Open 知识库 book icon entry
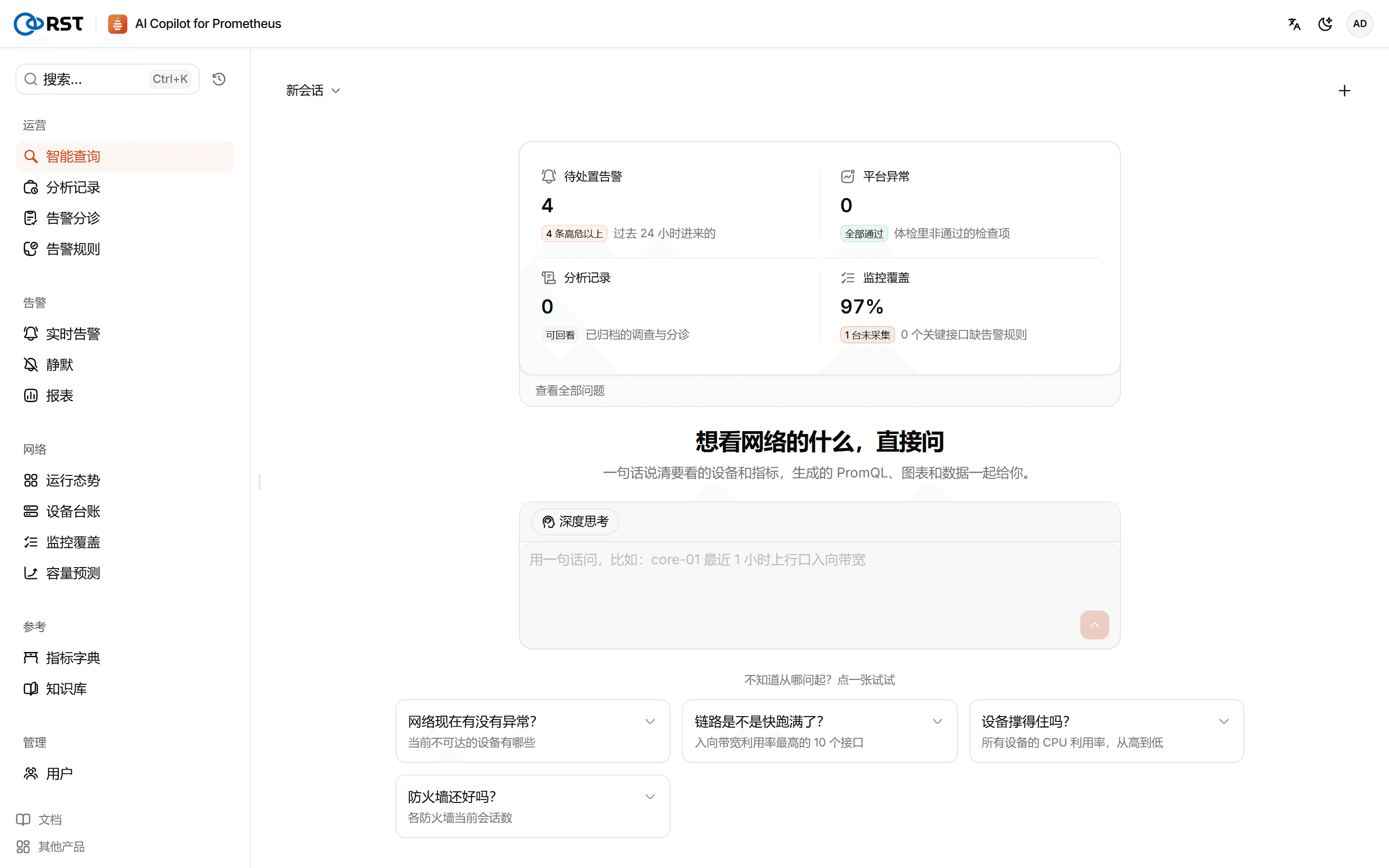The height and width of the screenshot is (868, 1389). pos(124,689)
